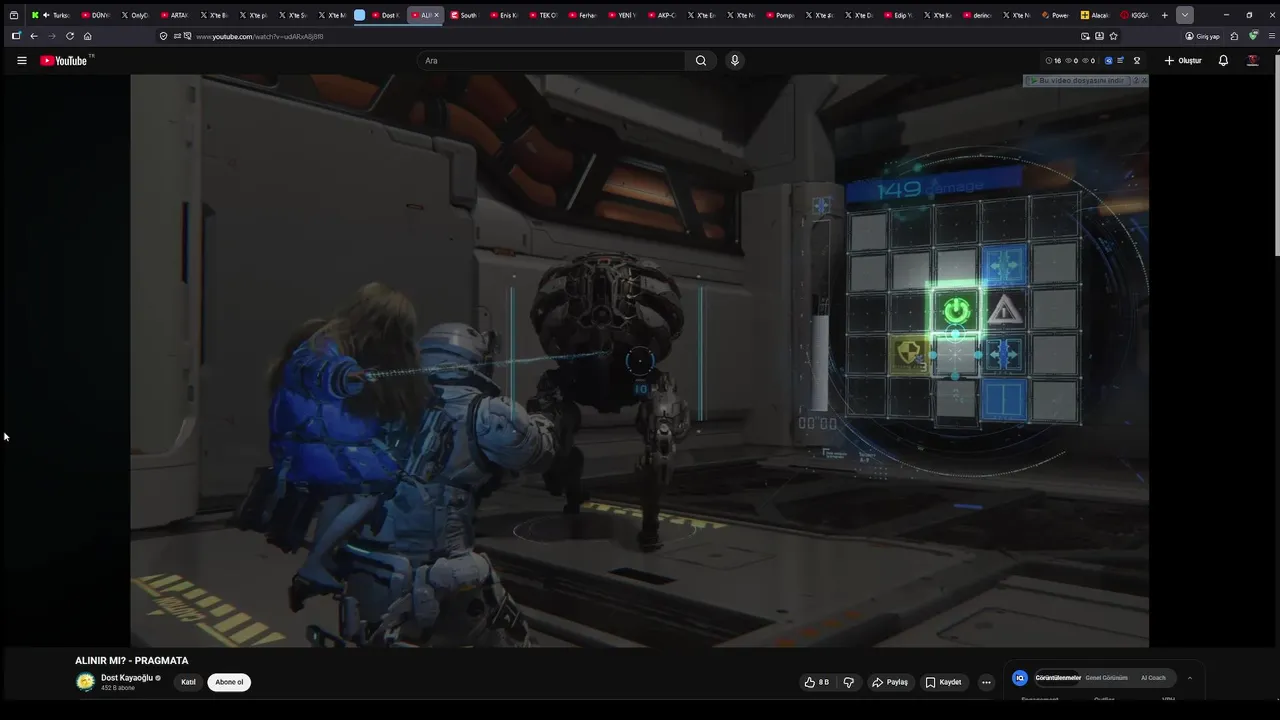
Task: Like the video with thumbs up
Action: [x=816, y=682]
